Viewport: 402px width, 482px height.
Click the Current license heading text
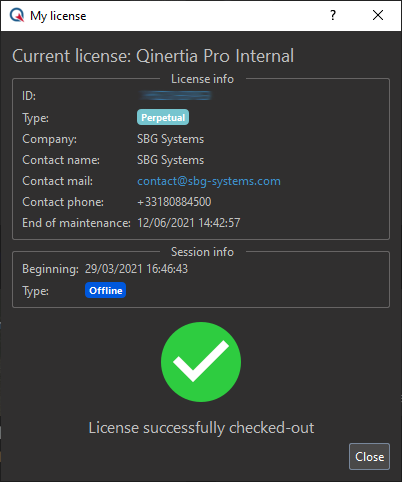(153, 56)
